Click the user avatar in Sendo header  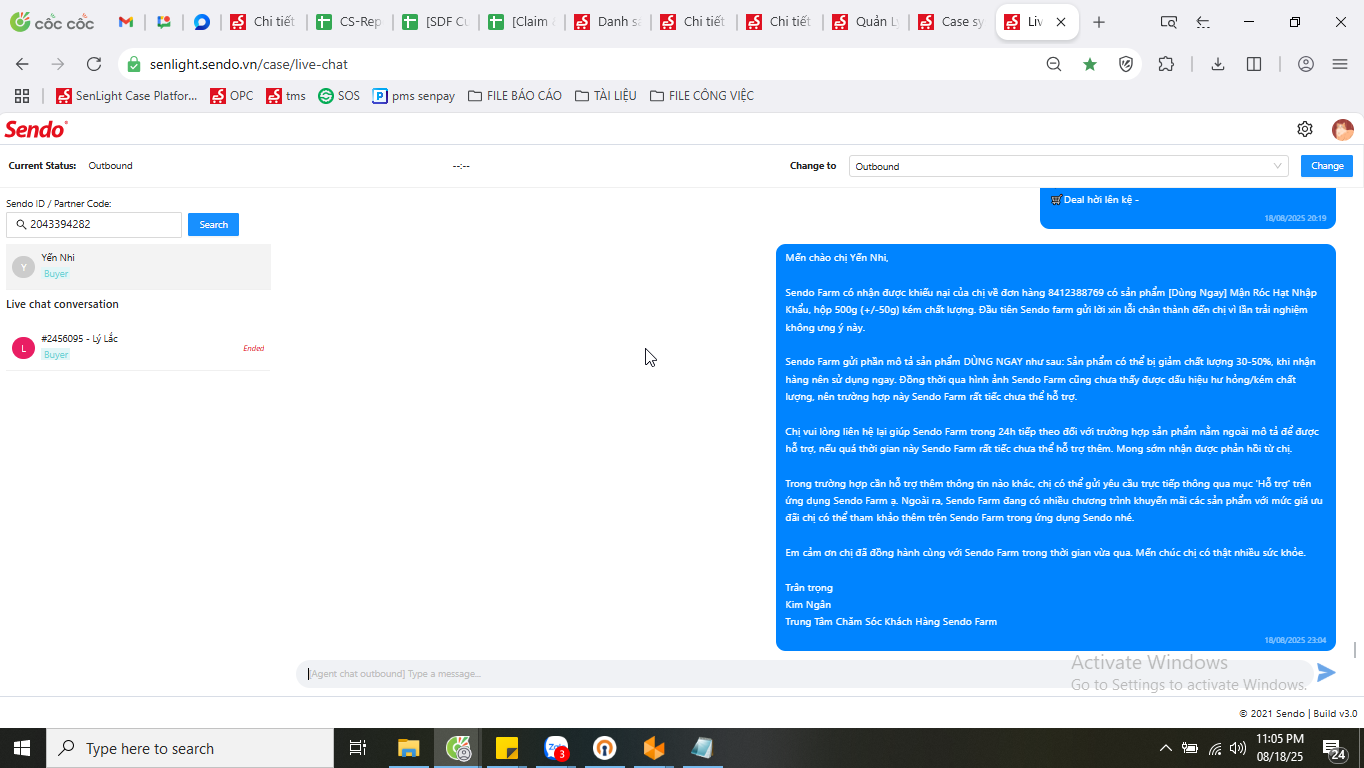point(1342,129)
